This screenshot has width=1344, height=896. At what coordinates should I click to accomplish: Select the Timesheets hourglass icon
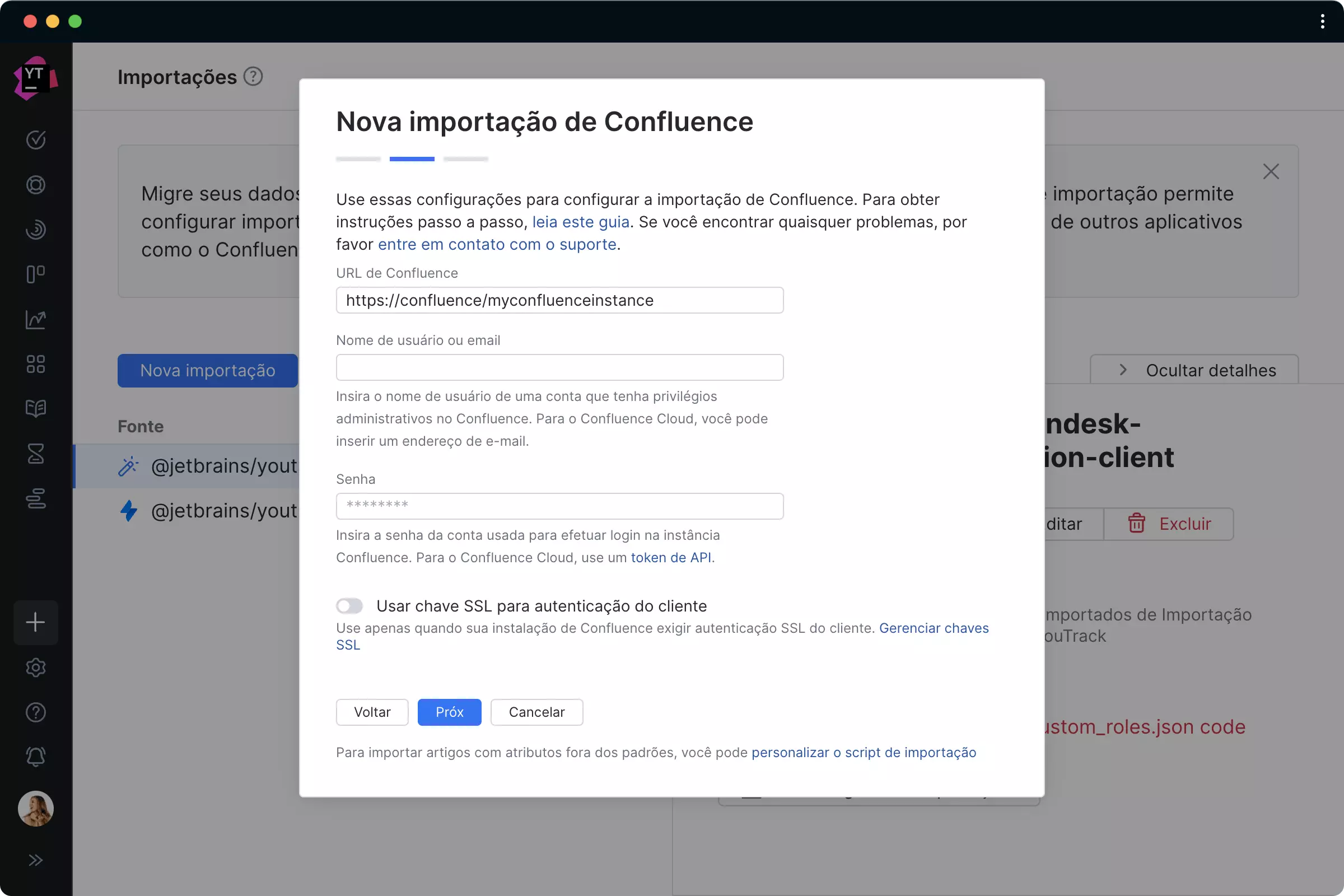click(x=35, y=454)
